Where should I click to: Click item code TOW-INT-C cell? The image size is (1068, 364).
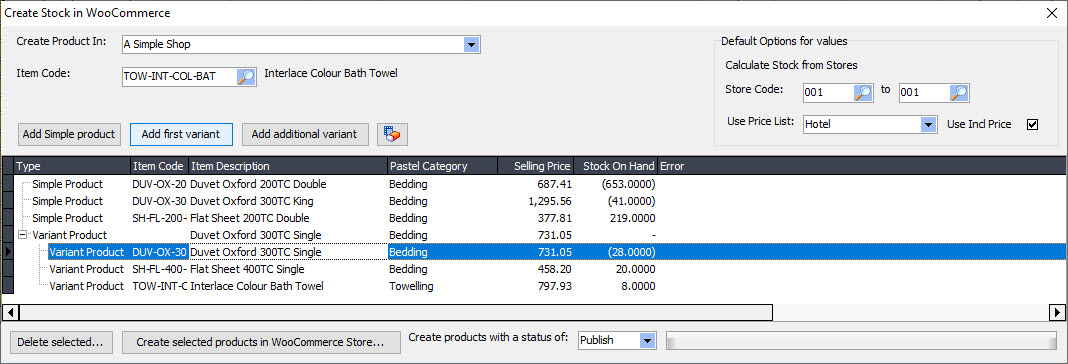point(159,286)
